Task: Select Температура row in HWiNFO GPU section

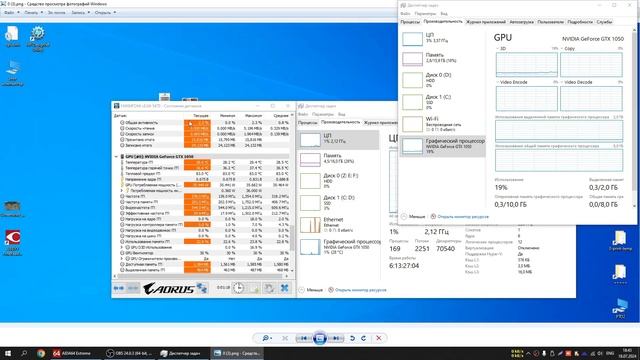Action: 203,162
